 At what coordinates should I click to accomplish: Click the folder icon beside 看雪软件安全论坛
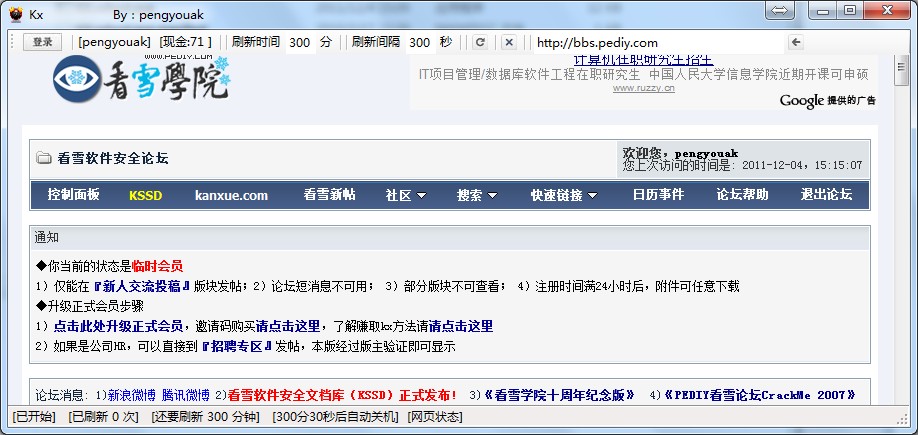click(x=43, y=157)
